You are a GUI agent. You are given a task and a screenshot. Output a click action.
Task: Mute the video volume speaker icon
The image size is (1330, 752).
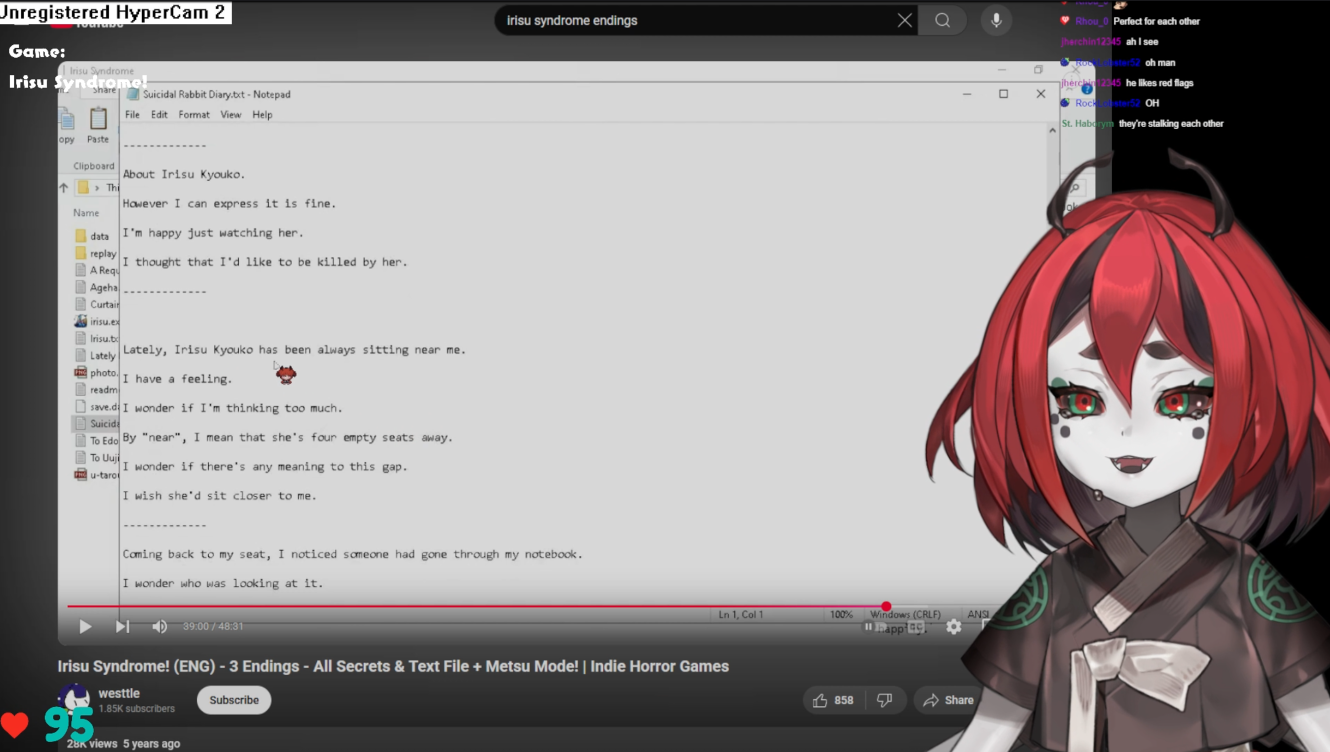pos(159,626)
